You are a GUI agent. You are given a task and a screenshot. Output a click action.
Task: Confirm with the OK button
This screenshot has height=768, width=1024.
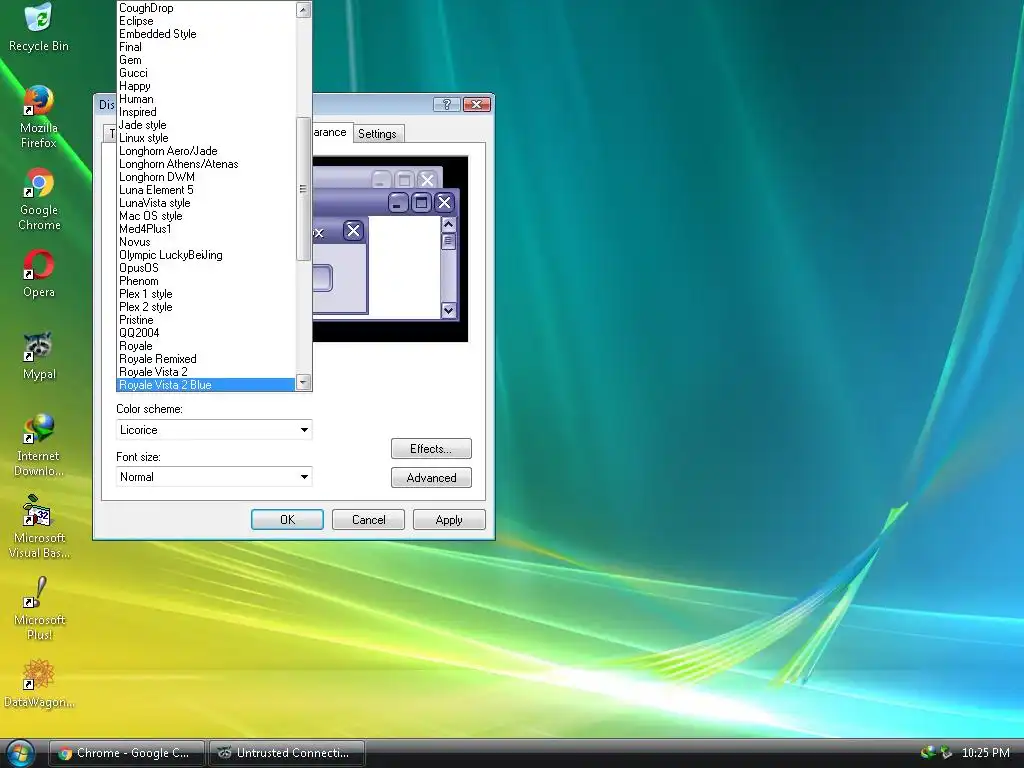pyautogui.click(x=287, y=520)
